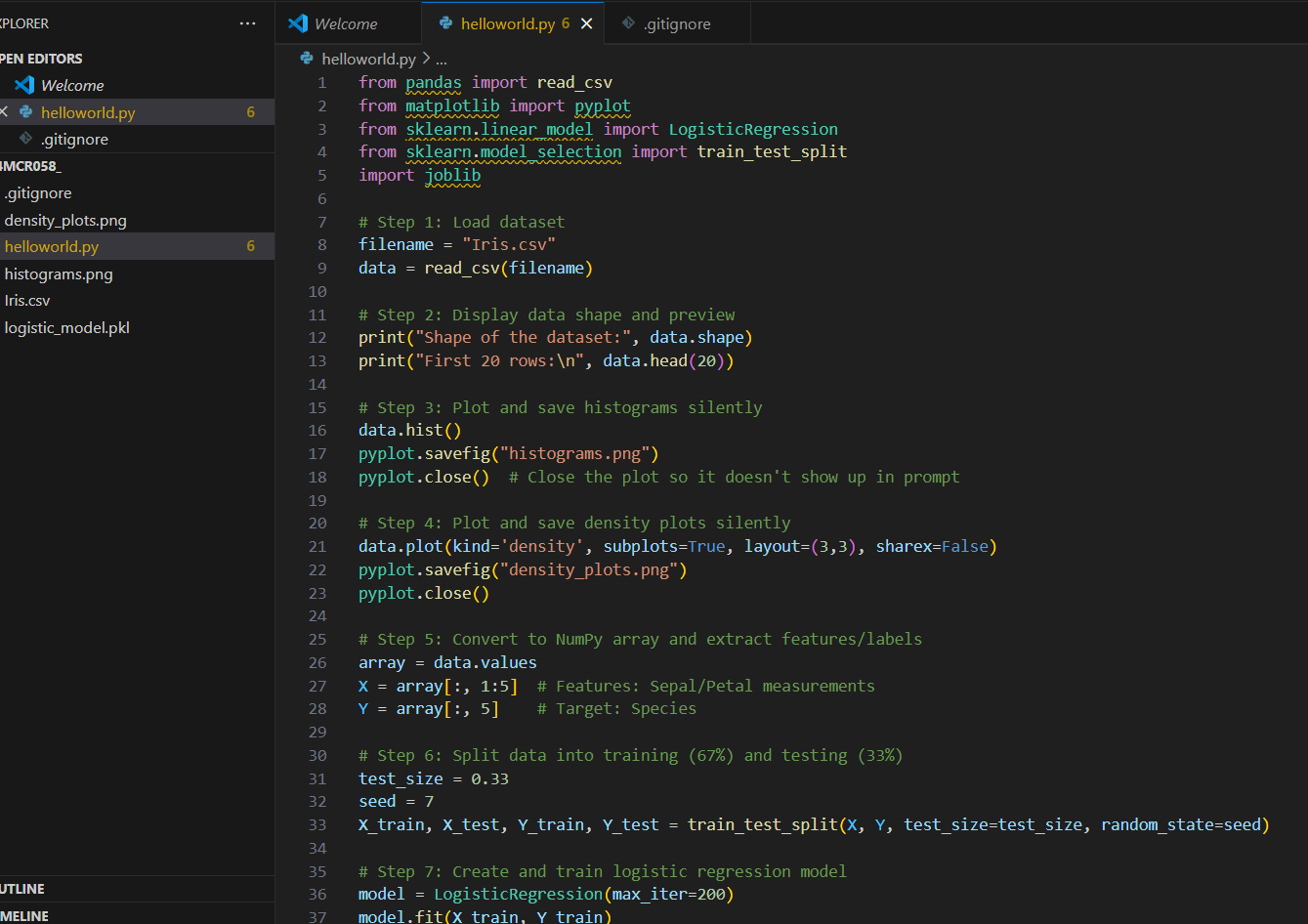Click line number 33 in the gutter

point(317,825)
